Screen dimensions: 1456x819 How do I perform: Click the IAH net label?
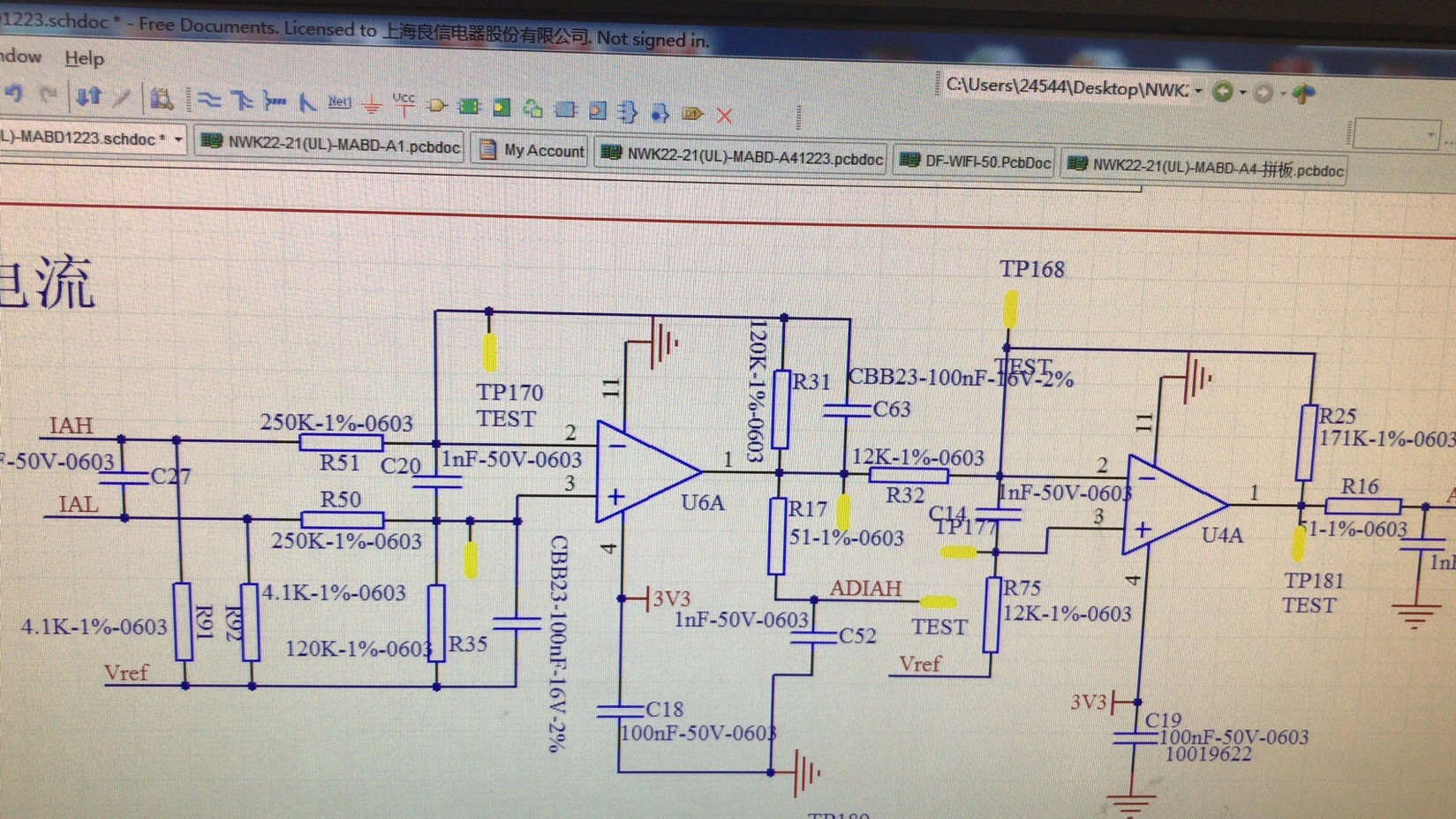click(x=70, y=425)
